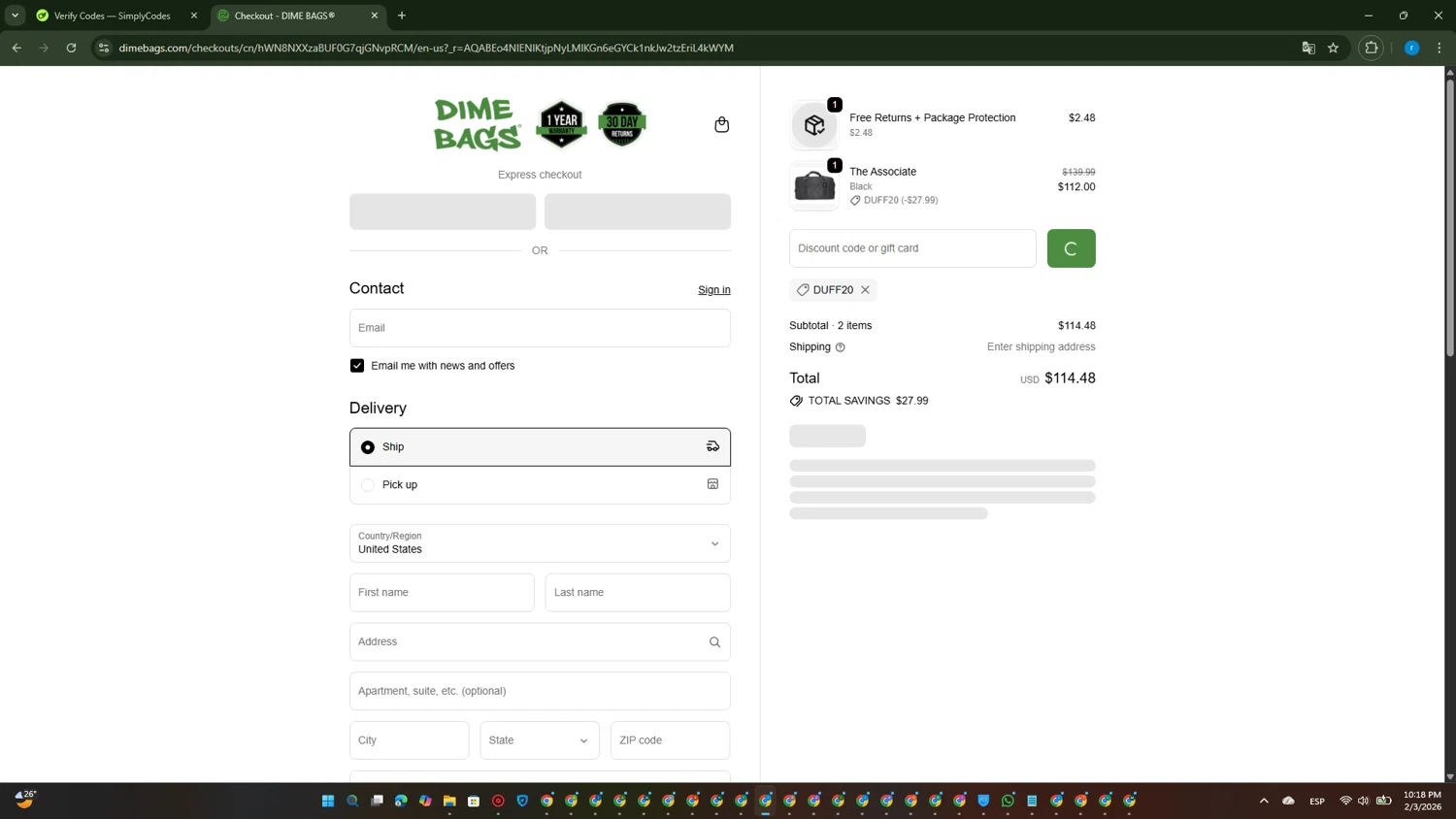The width and height of the screenshot is (1456, 819).
Task: Remove DUFF20 discount via X icon
Action: (865, 290)
